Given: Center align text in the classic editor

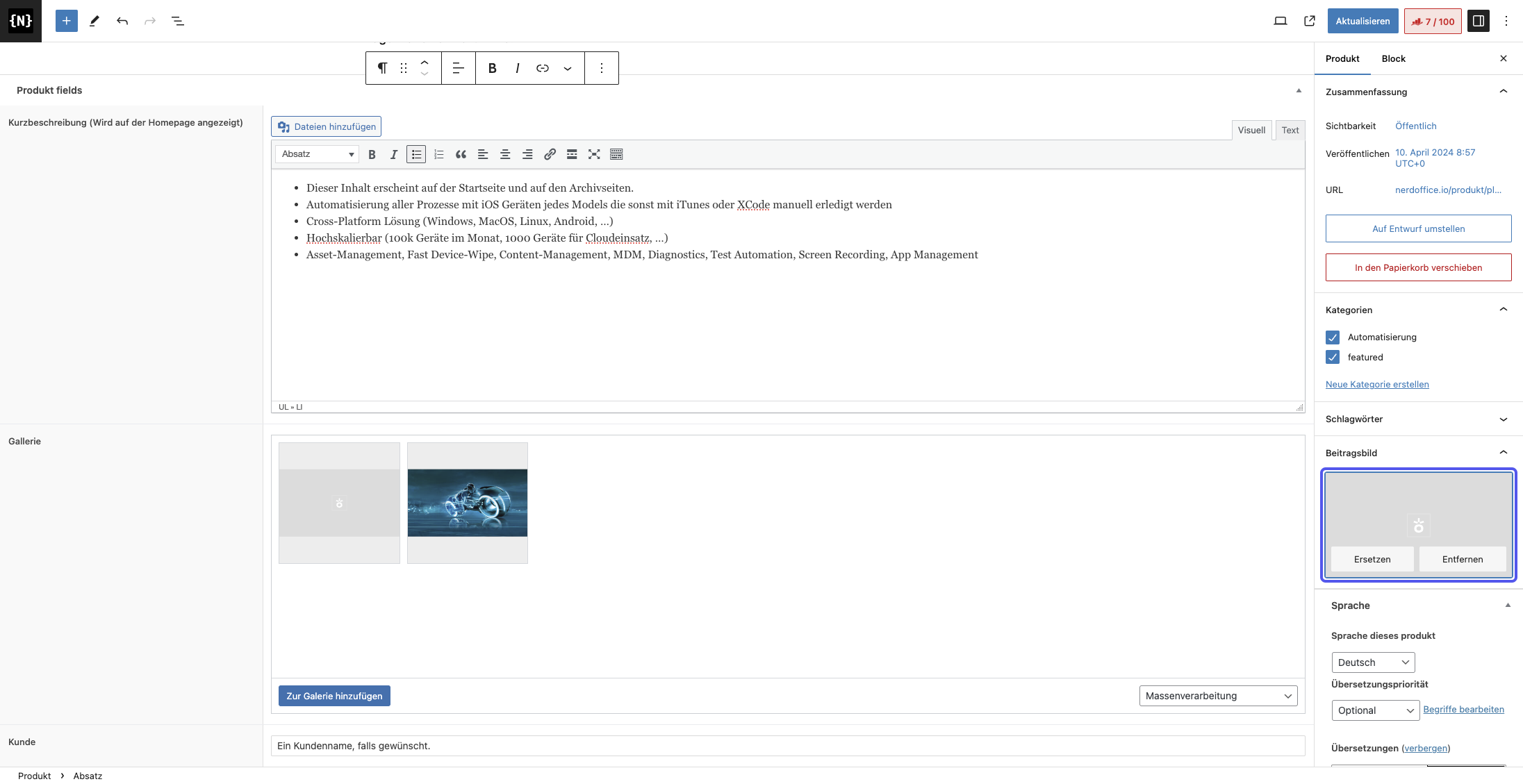Looking at the screenshot, I should click(x=505, y=154).
